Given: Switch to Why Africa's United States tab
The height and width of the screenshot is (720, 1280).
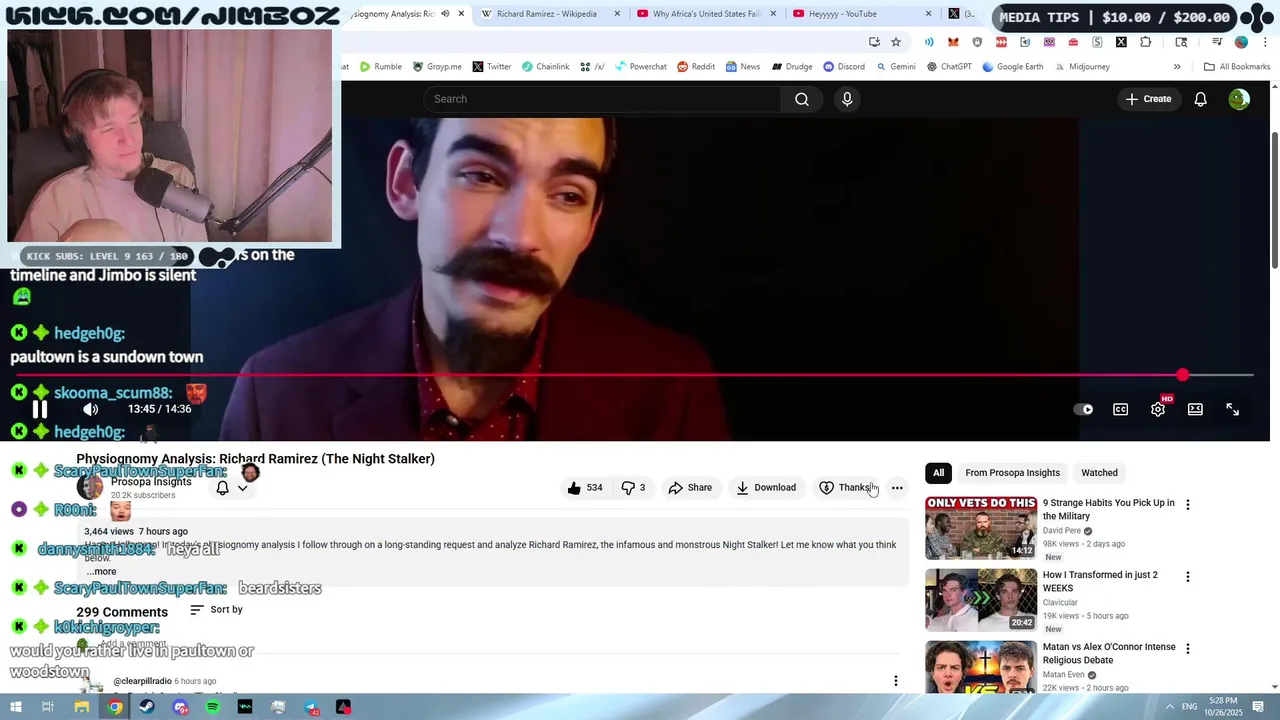Looking at the screenshot, I should tap(707, 14).
